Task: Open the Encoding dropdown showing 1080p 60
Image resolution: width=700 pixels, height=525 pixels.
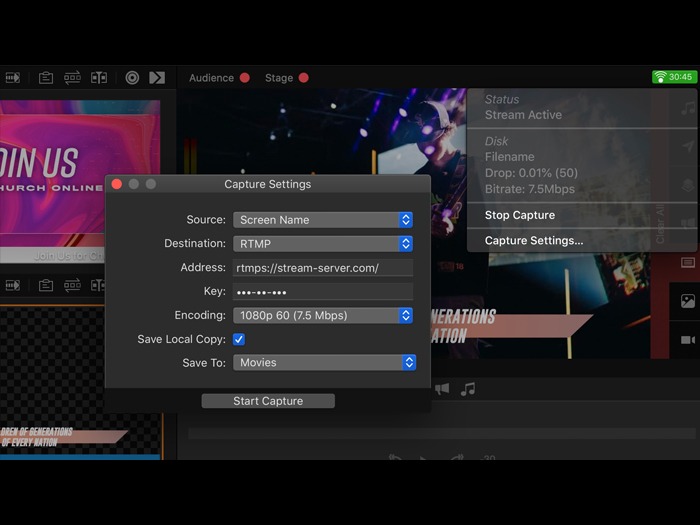Action: pyautogui.click(x=323, y=315)
